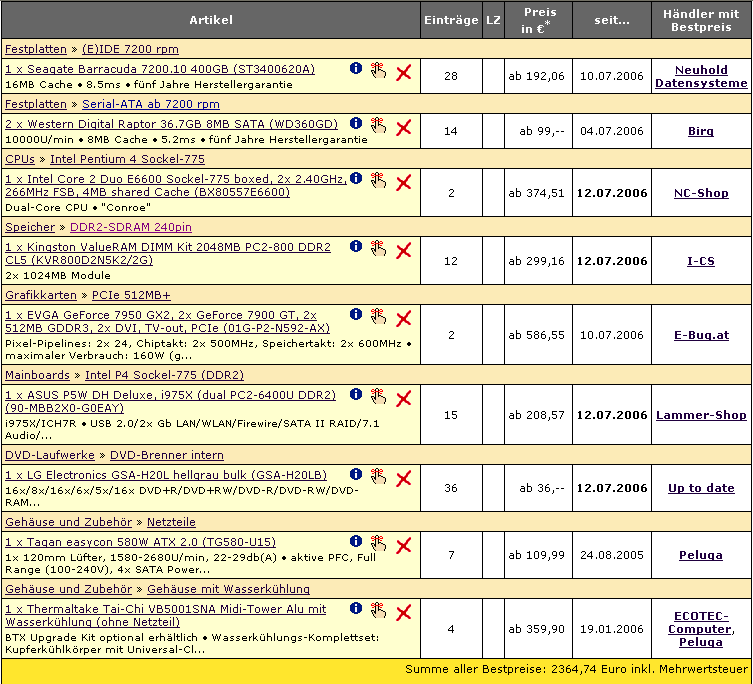Open the Thermaltake Tai-Chi VB5001SNA product link
The image size is (753, 684).
165,615
